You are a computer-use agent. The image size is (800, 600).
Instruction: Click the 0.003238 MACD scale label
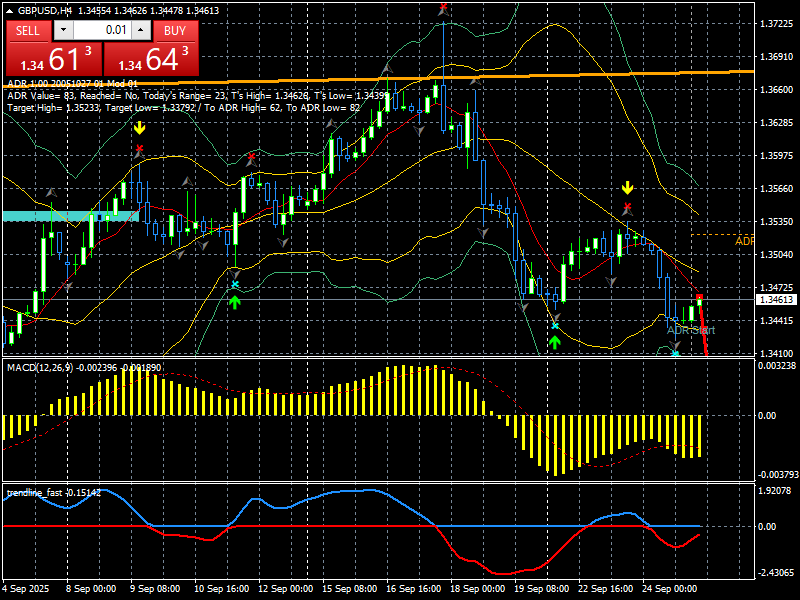777,365
